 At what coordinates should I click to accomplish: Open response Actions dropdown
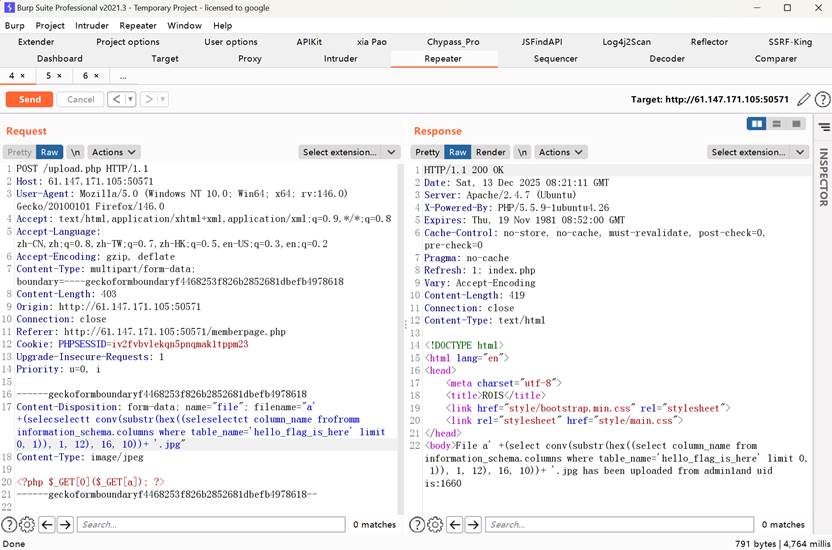[560, 152]
